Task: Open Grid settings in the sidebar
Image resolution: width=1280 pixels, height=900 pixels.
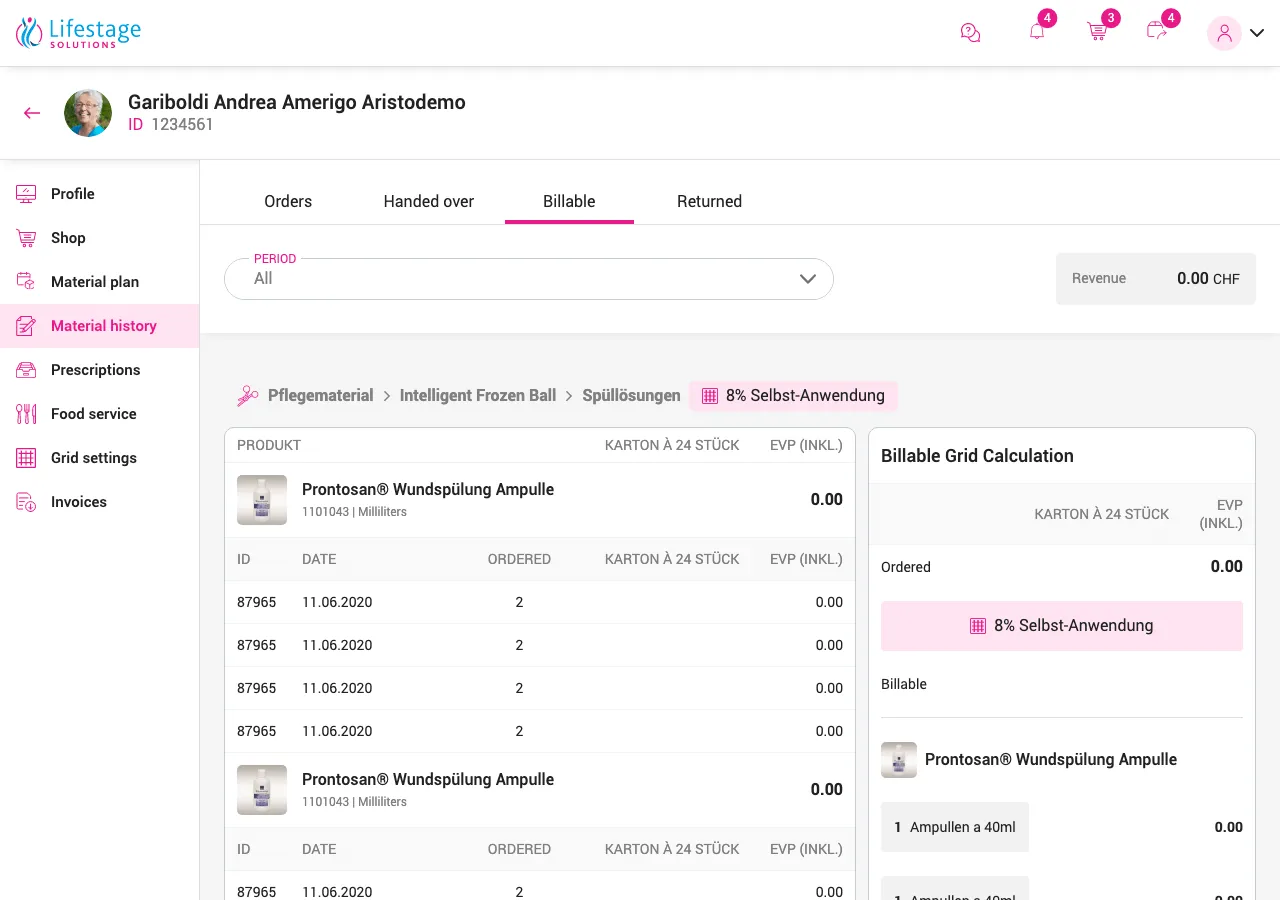Action: (100, 458)
